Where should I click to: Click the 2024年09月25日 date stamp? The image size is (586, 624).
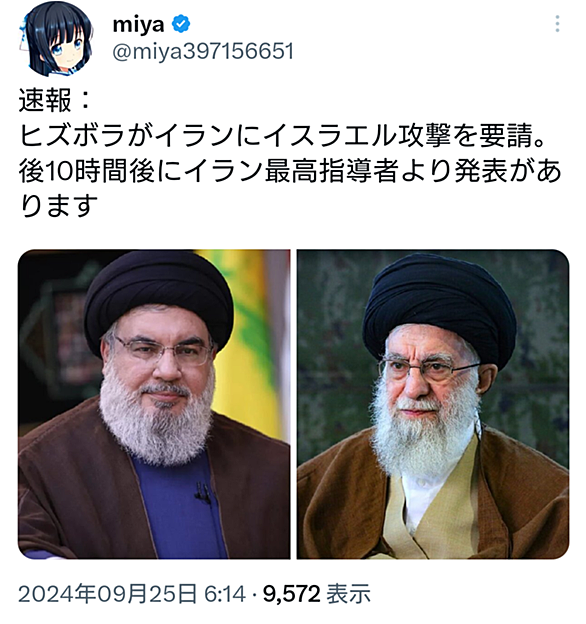pos(107,594)
